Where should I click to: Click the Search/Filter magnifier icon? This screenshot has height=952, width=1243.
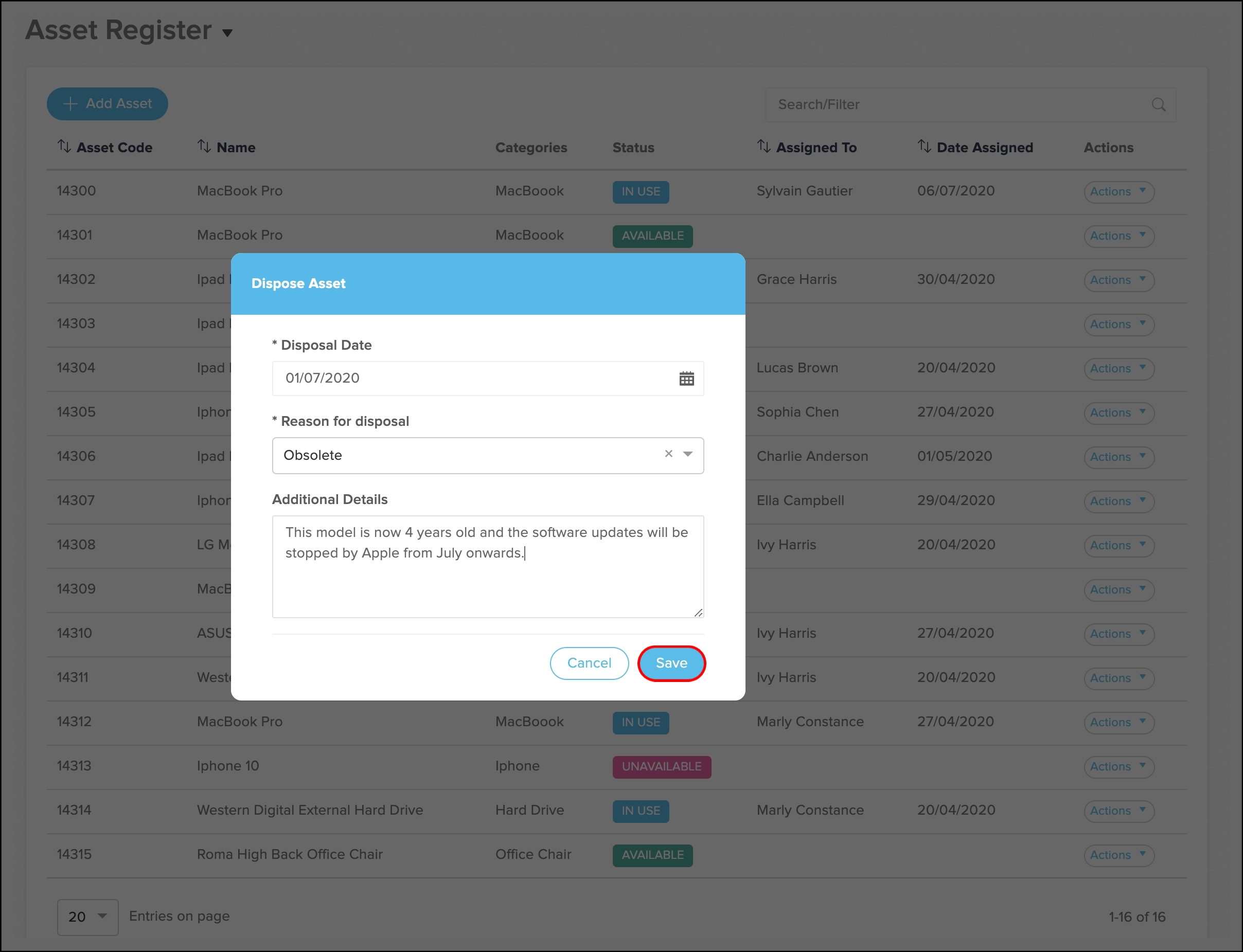pyautogui.click(x=1158, y=105)
